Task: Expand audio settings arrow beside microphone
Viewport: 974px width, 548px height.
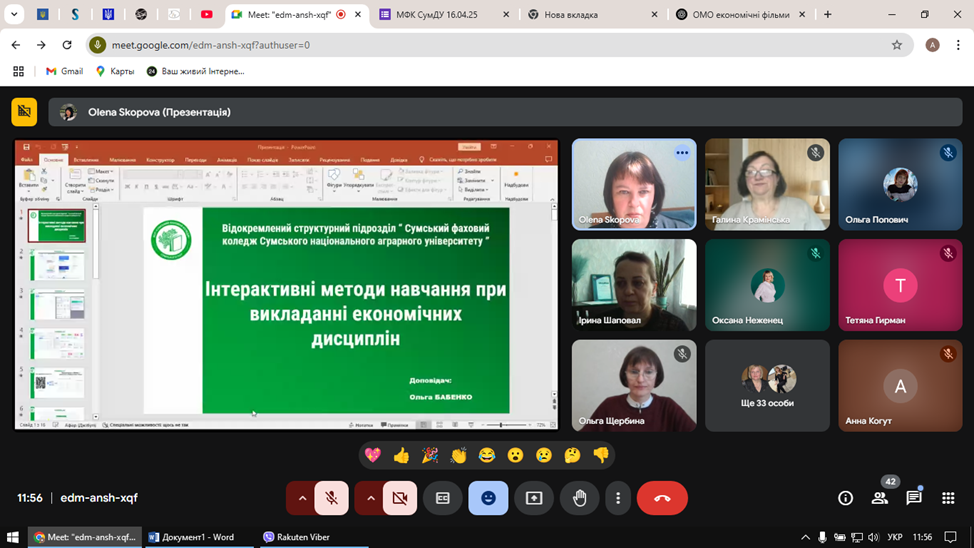Action: [302, 498]
